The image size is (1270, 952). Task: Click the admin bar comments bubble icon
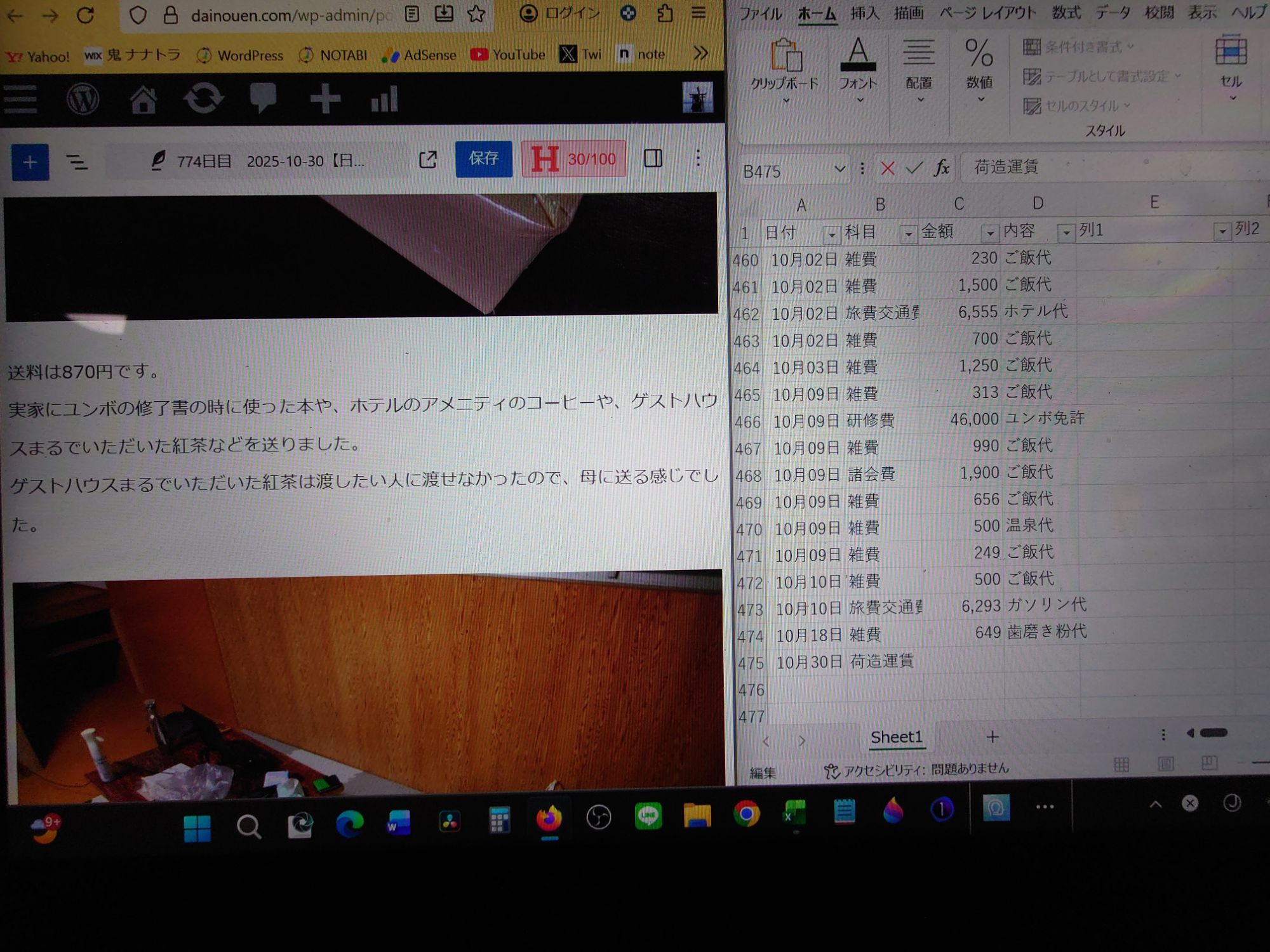262,98
